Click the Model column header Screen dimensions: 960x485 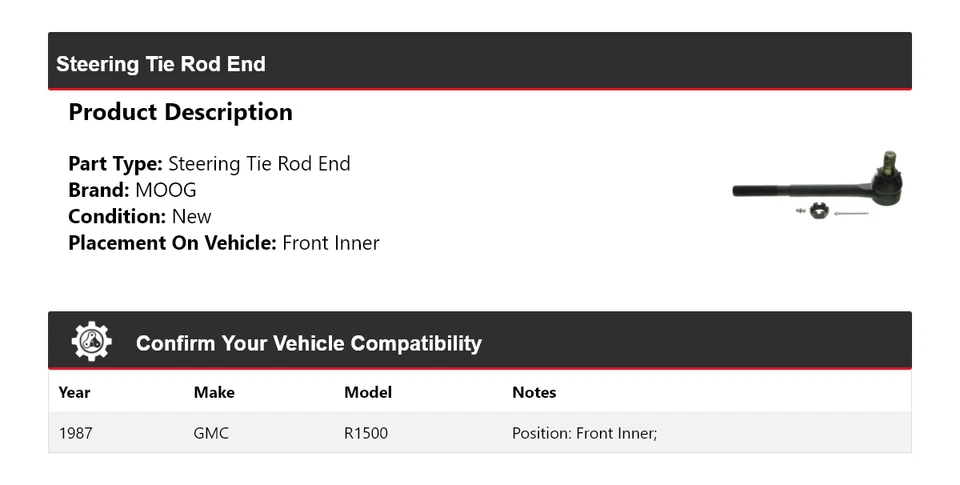tap(367, 392)
